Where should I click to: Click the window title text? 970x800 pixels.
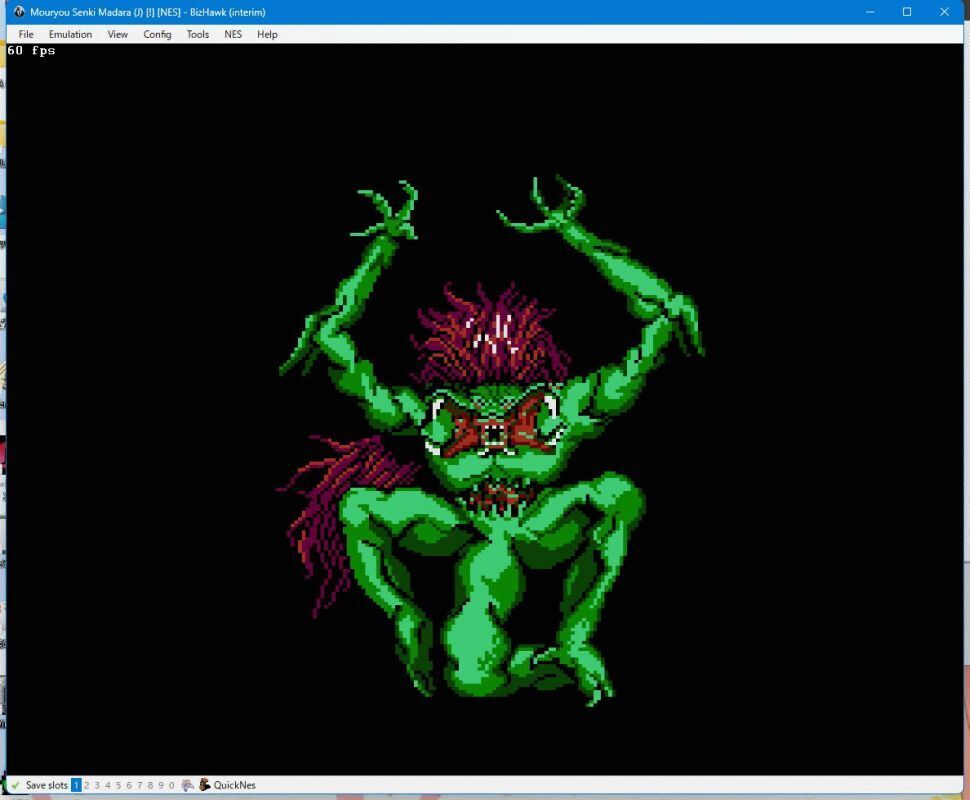click(x=148, y=12)
